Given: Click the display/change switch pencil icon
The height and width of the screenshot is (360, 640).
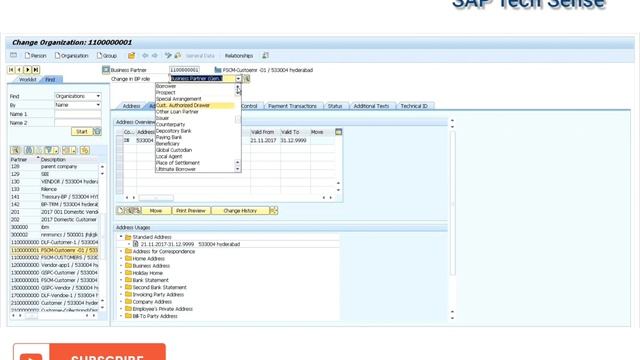Looking at the screenshot, I should point(168,56).
